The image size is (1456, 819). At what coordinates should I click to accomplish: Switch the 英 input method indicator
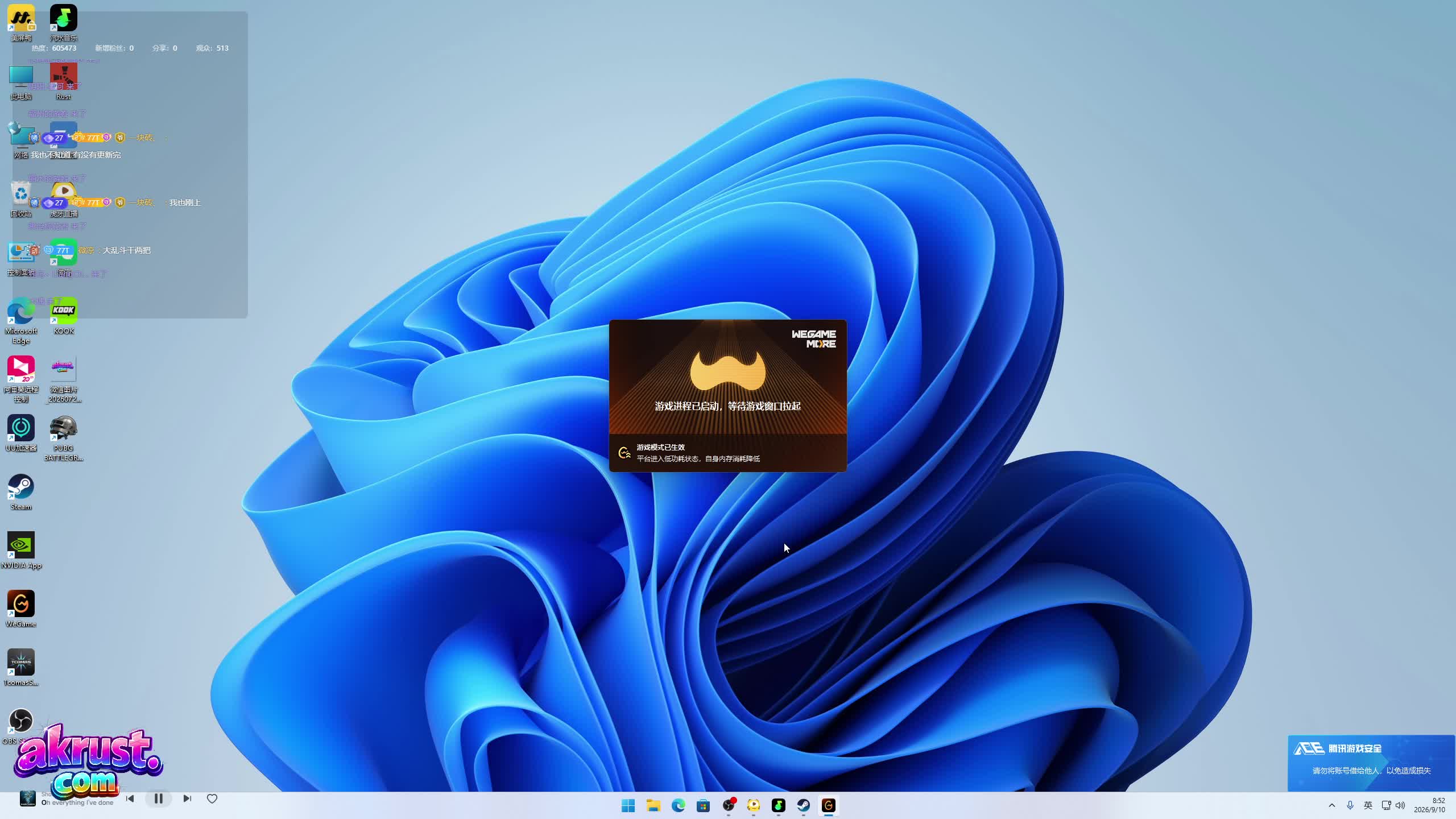tap(1368, 805)
